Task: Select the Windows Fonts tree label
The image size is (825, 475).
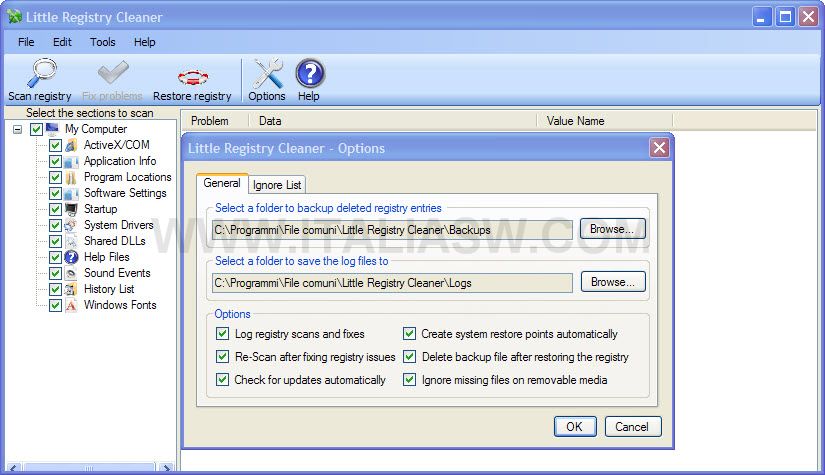Action: (x=120, y=305)
